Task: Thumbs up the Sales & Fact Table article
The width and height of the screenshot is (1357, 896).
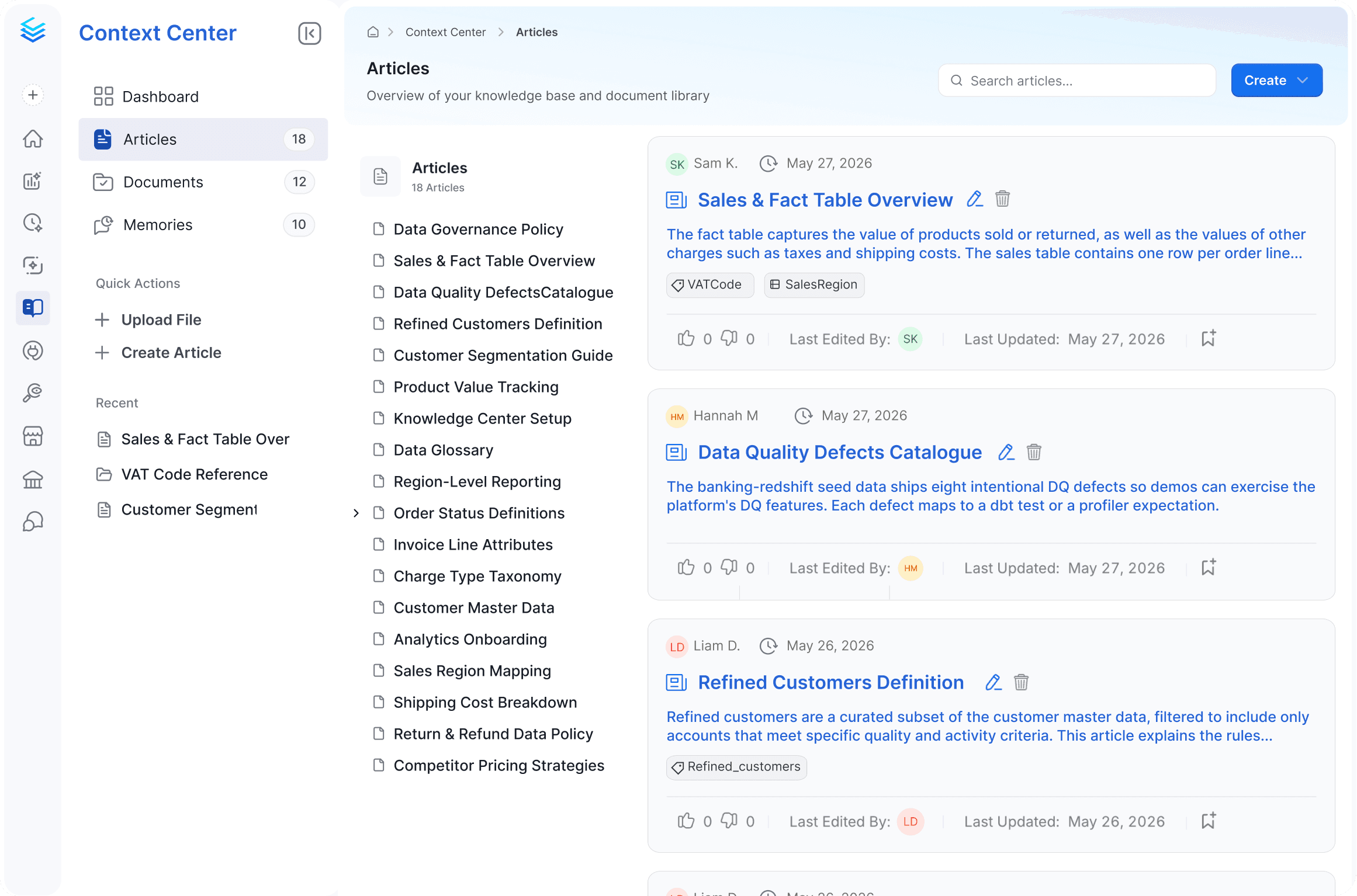Action: click(686, 339)
